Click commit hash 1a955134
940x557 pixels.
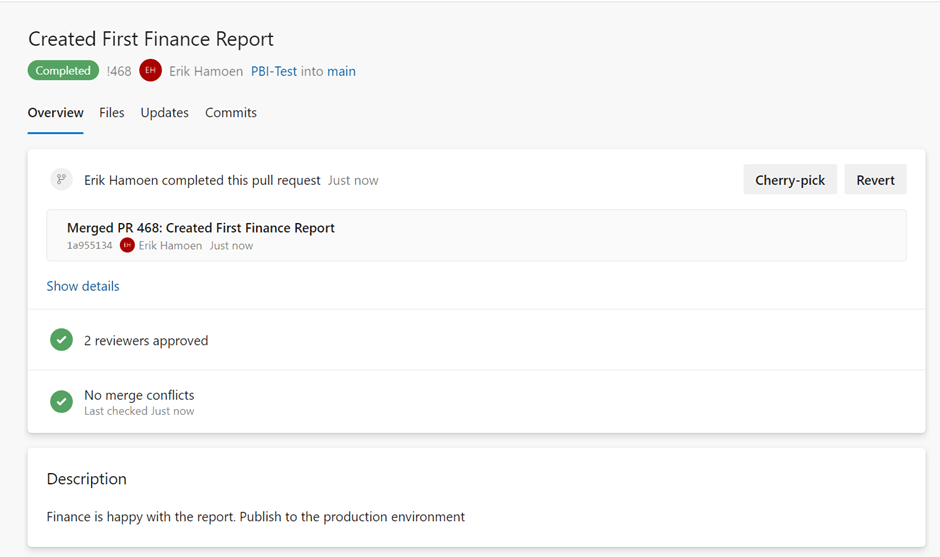click(89, 246)
